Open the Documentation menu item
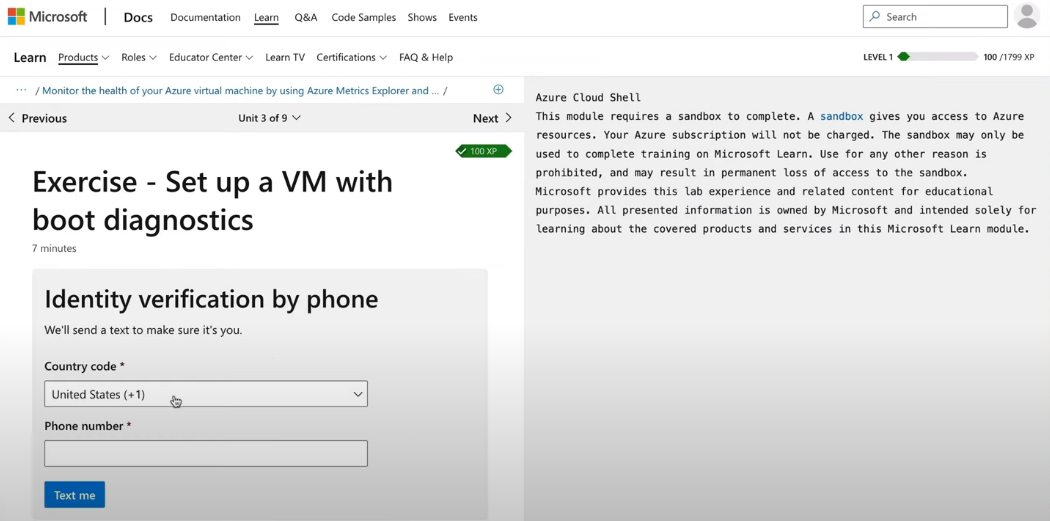1050x521 pixels. tap(205, 17)
